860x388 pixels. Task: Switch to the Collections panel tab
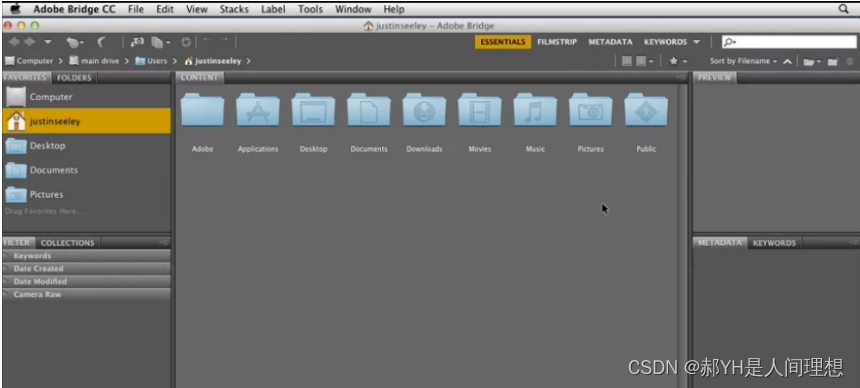point(67,243)
